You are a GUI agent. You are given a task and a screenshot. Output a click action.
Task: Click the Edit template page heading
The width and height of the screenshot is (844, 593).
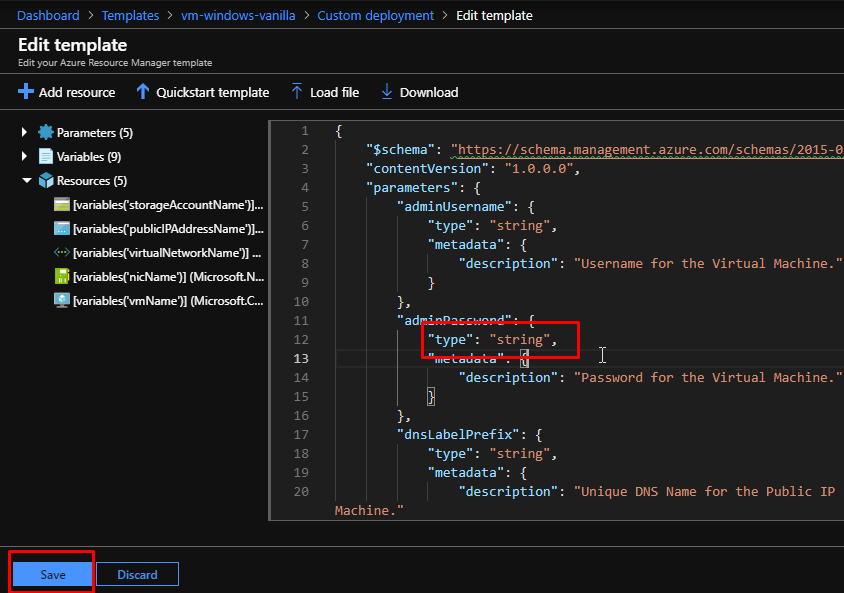[73, 45]
